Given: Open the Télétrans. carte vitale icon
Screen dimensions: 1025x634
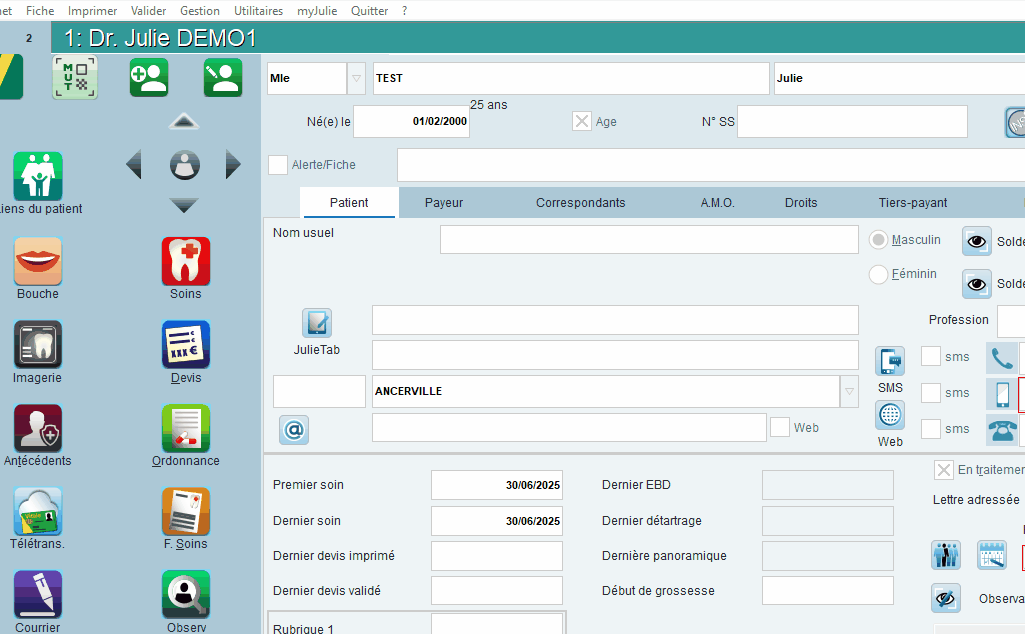Looking at the screenshot, I should coord(38,512).
